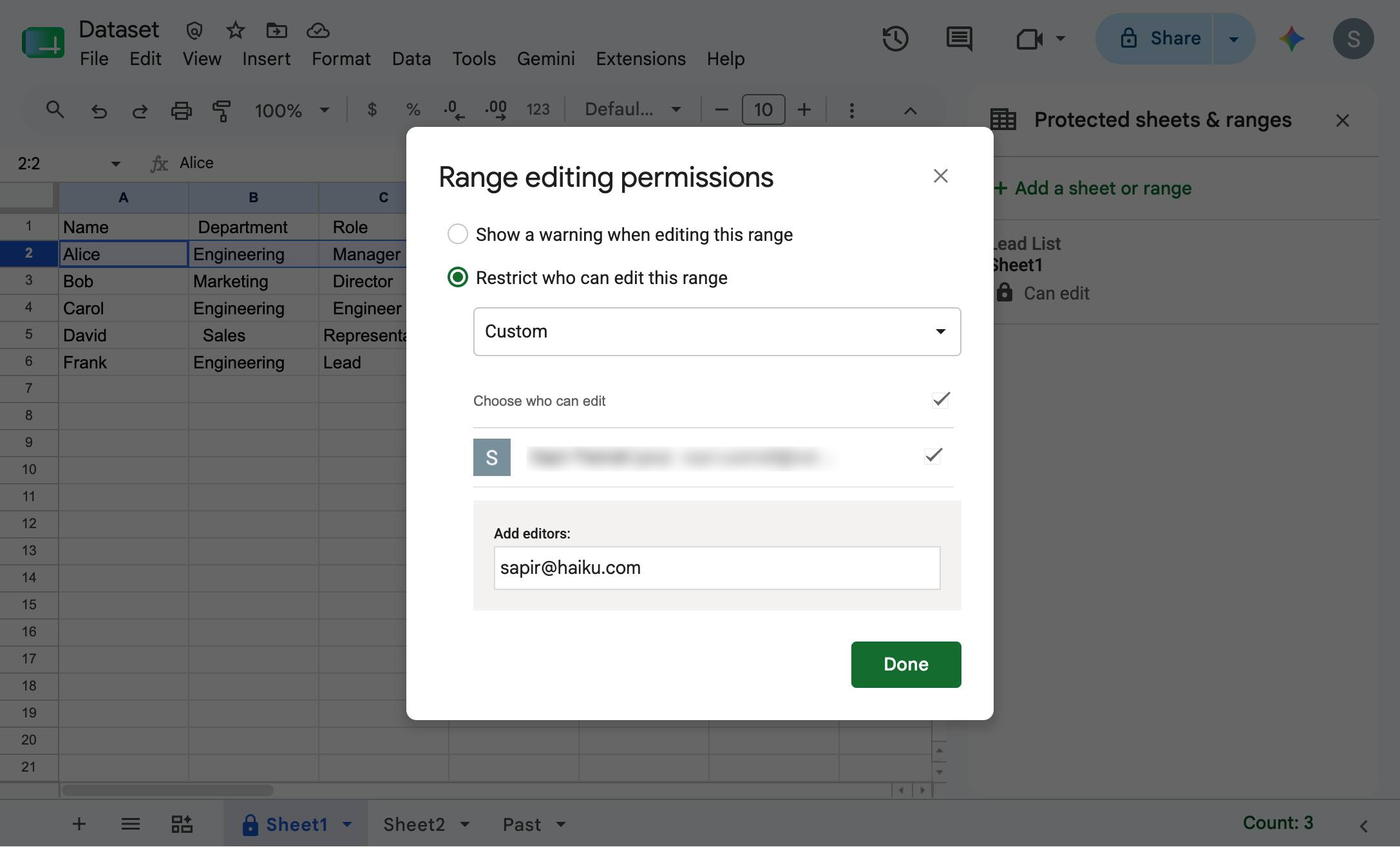This screenshot has height=847, width=1400.
Task: Open the Sheet2 tab menu arrow
Action: coord(465,824)
